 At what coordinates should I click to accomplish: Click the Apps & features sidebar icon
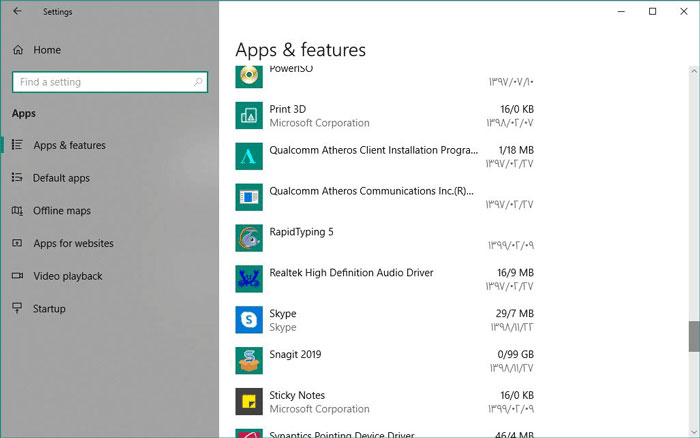point(17,145)
